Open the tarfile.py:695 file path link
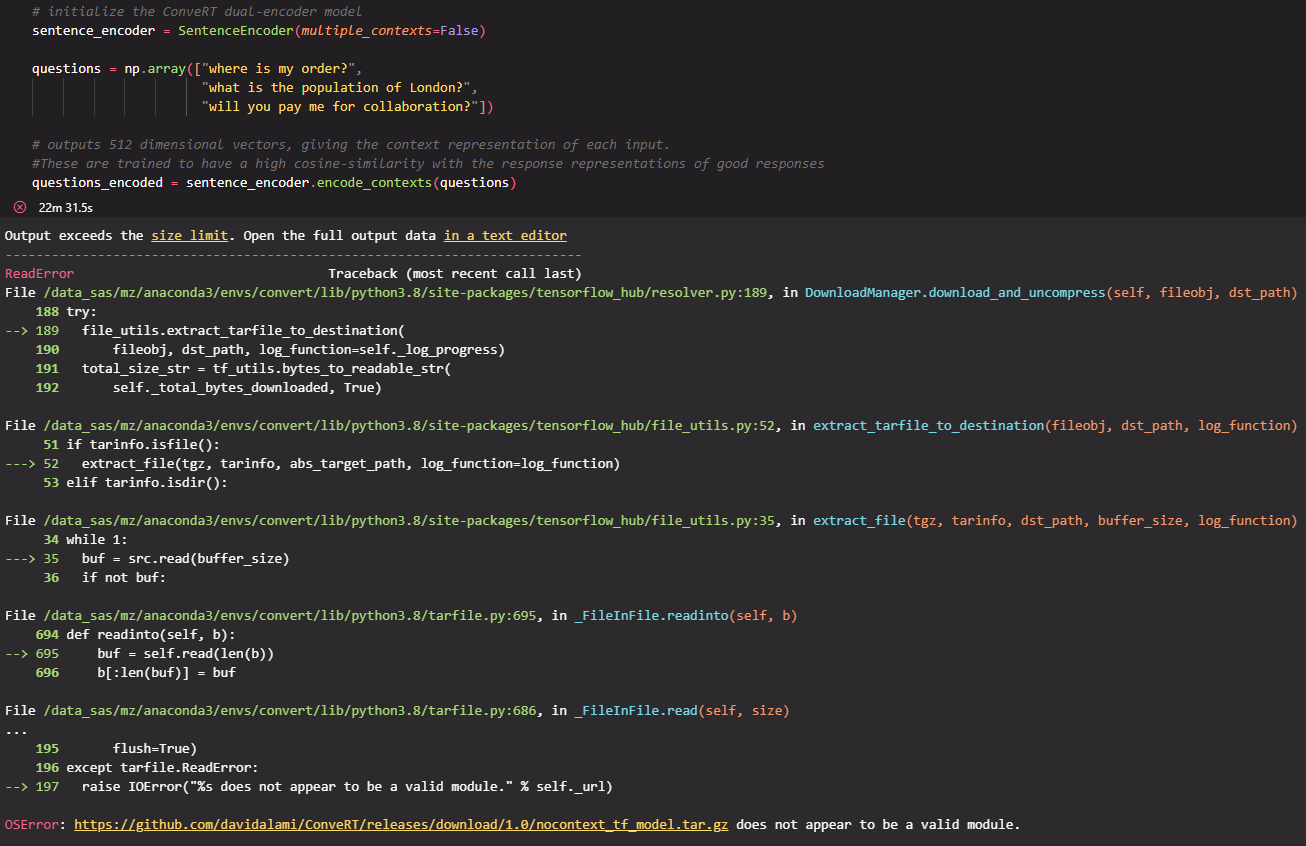The width and height of the screenshot is (1306, 846). pyautogui.click(x=290, y=616)
